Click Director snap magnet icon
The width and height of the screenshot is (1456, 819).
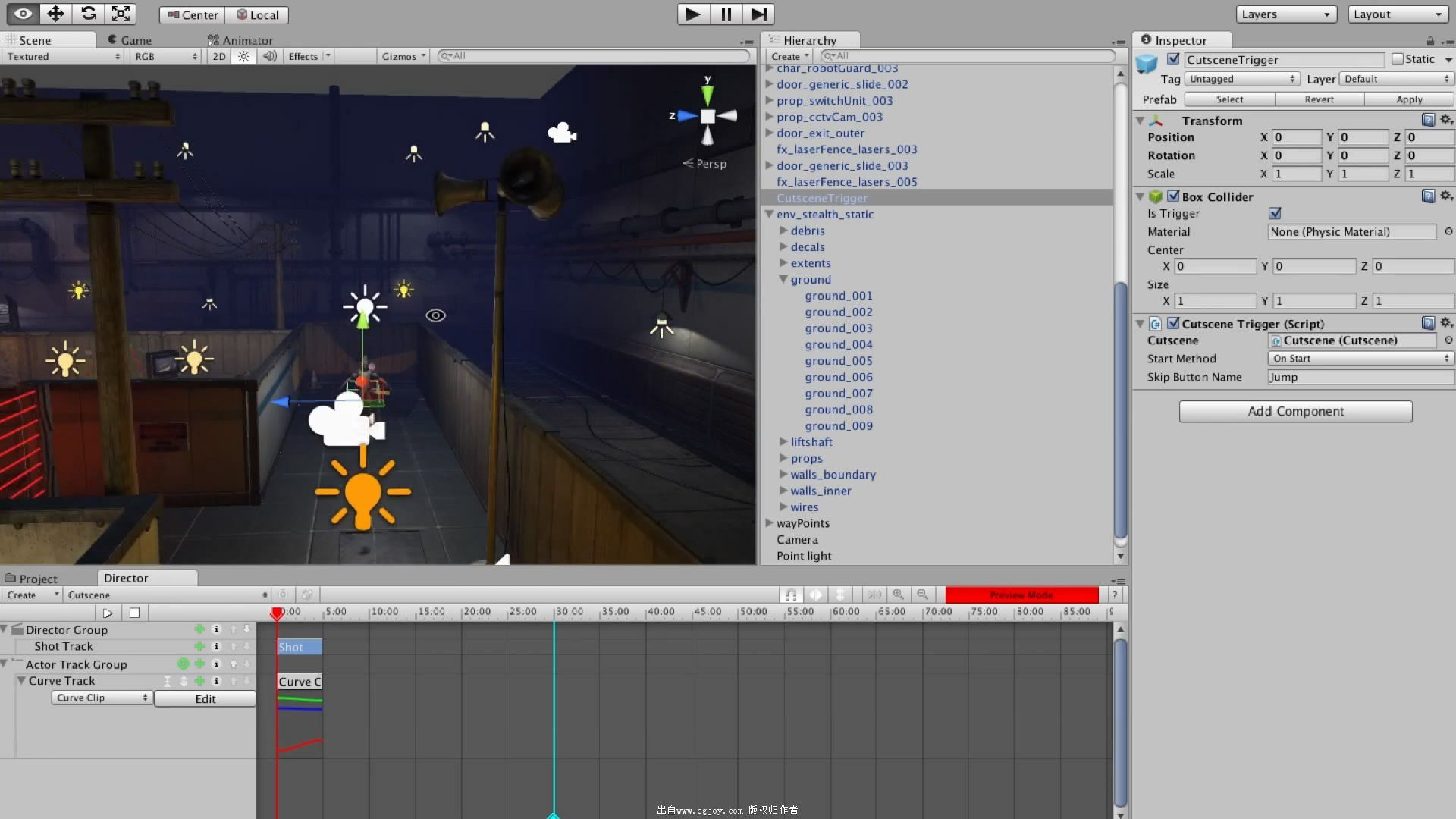click(791, 595)
